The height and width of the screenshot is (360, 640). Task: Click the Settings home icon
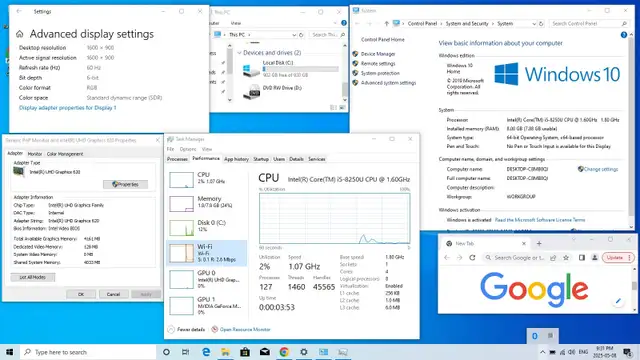click(20, 34)
